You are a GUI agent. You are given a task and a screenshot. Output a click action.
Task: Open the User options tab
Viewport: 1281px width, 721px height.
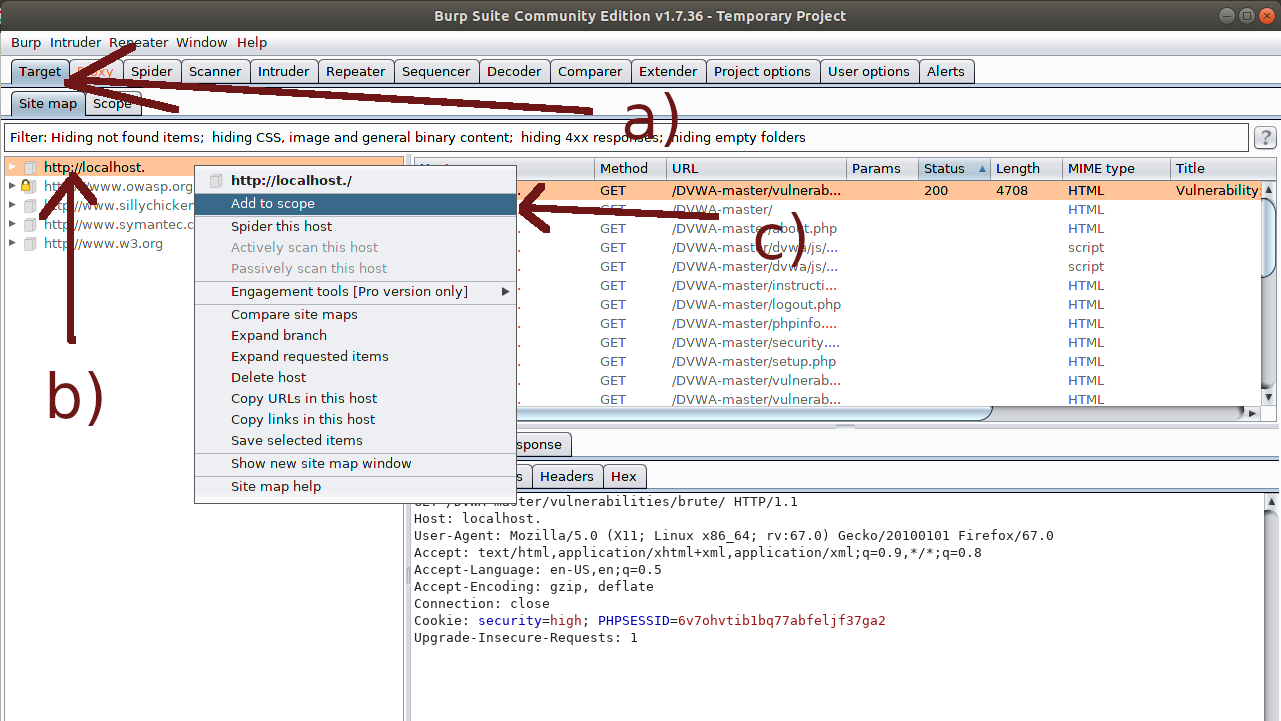click(869, 72)
